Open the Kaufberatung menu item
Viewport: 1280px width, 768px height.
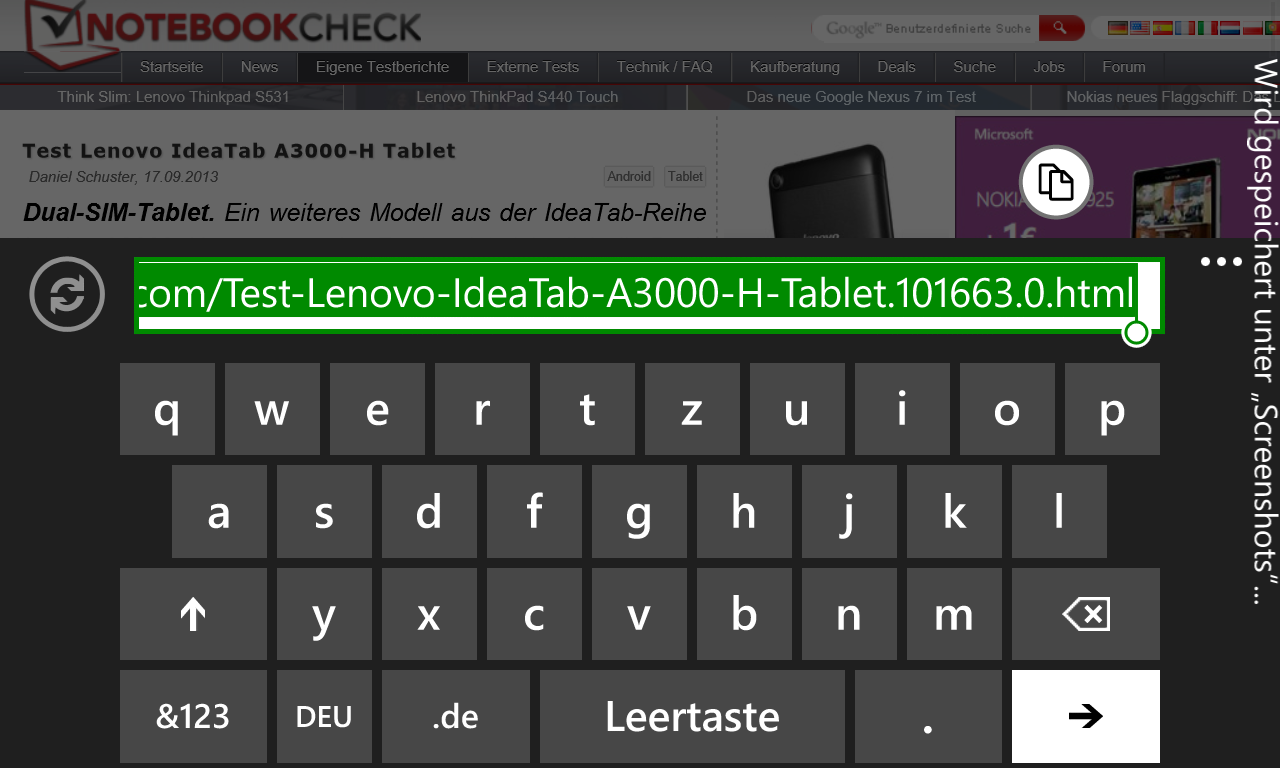click(x=795, y=67)
